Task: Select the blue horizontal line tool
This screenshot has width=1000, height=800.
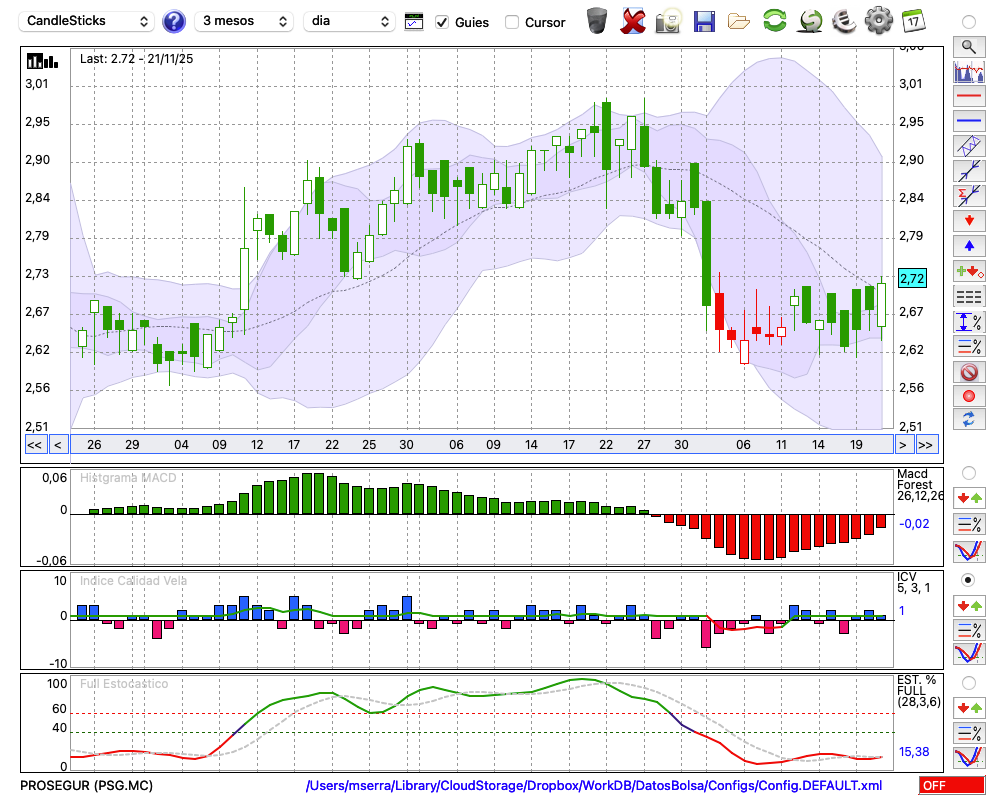Action: pos(968,121)
